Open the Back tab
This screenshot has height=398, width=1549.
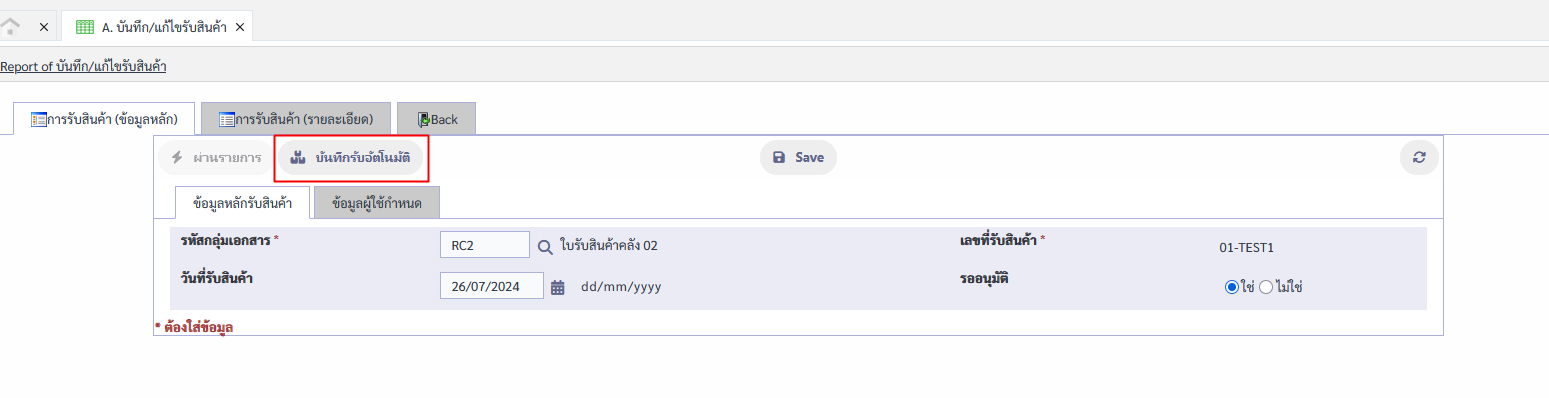(436, 119)
